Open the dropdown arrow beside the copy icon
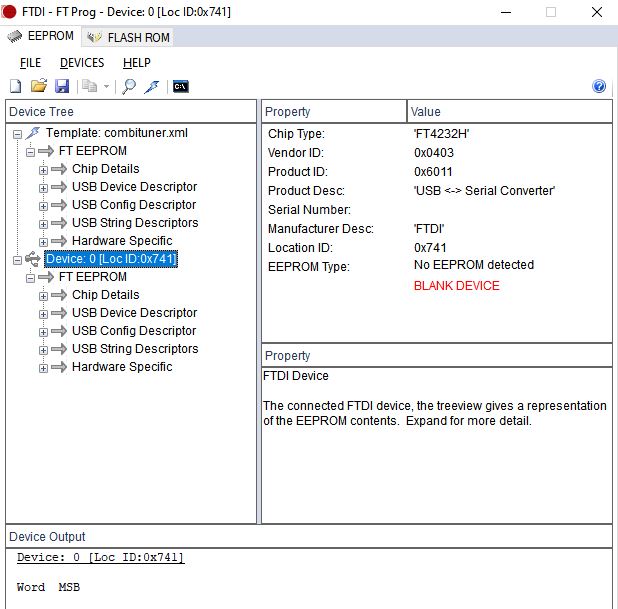The image size is (618, 609). point(106,86)
